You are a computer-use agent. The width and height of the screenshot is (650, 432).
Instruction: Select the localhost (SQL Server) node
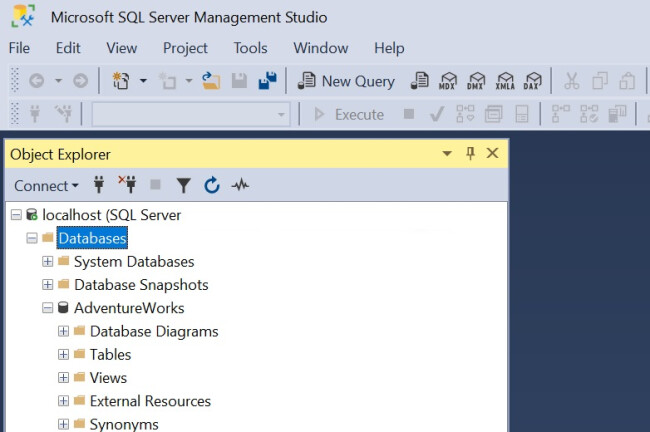click(112, 215)
